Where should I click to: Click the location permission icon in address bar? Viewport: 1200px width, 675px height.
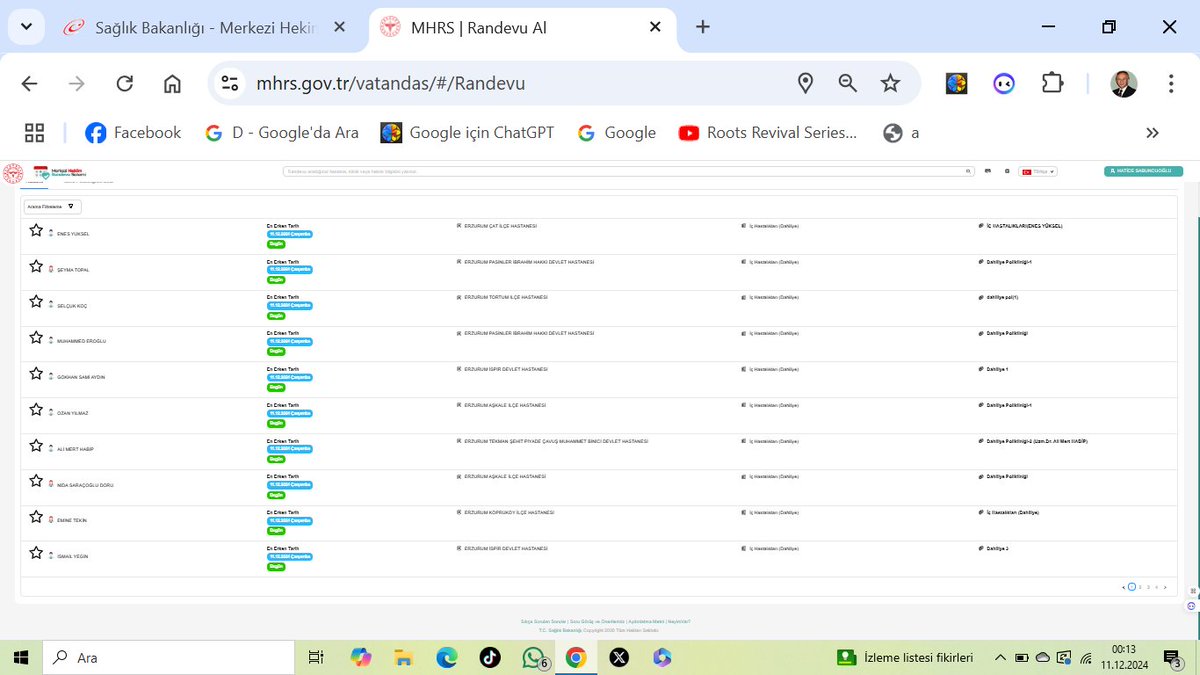coord(805,83)
